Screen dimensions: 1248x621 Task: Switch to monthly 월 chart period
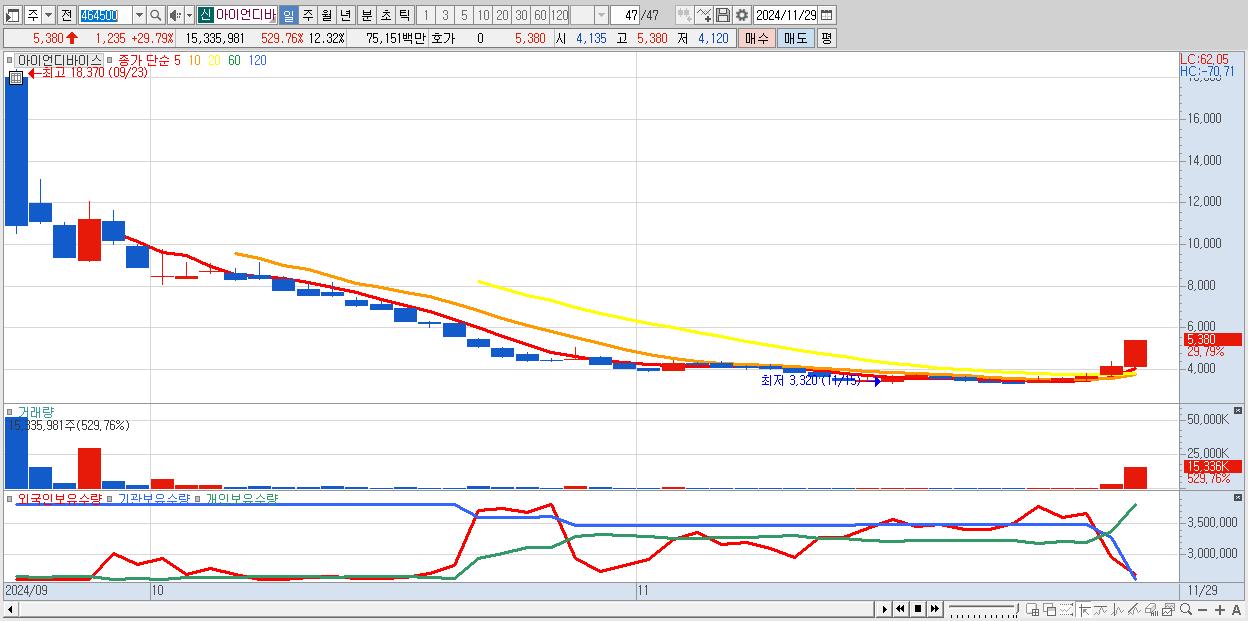tap(326, 15)
